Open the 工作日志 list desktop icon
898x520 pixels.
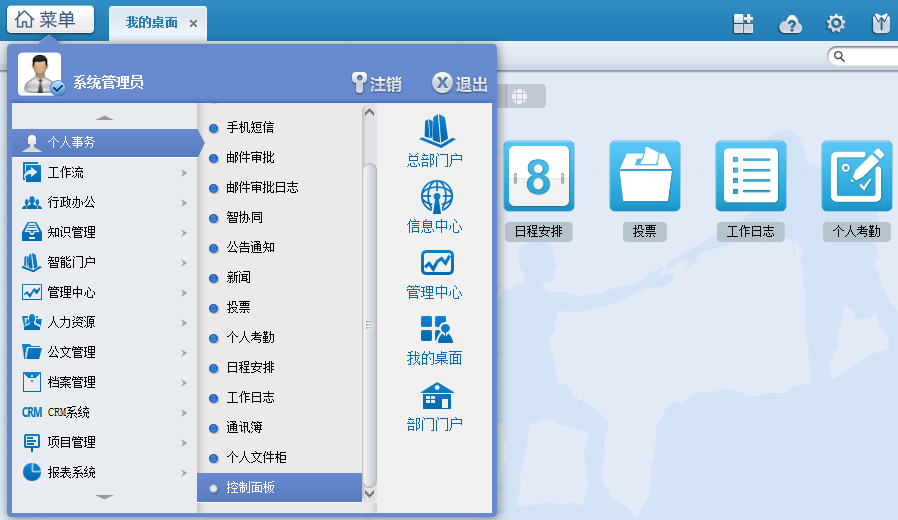[x=750, y=176]
